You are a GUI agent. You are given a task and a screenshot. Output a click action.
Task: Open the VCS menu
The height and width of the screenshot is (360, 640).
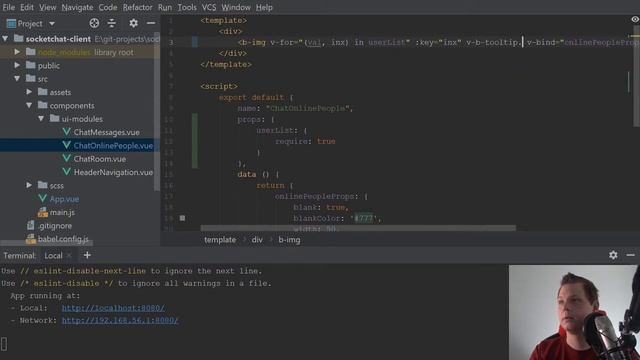coord(209,7)
